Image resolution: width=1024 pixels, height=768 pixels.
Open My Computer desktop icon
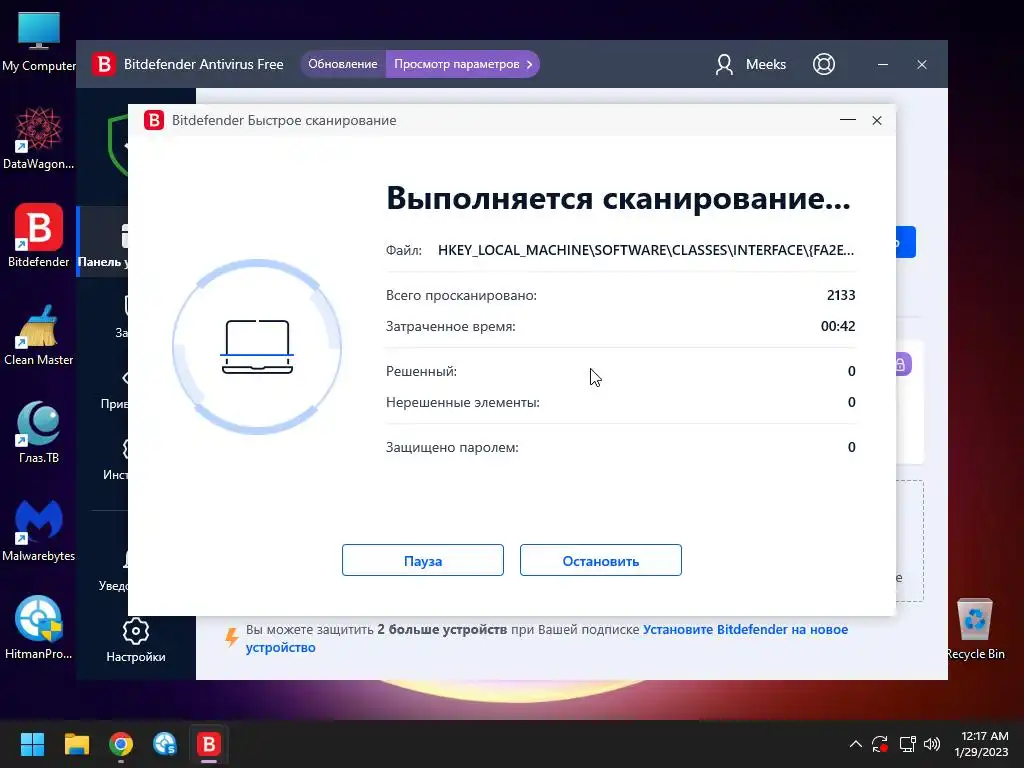click(x=39, y=41)
